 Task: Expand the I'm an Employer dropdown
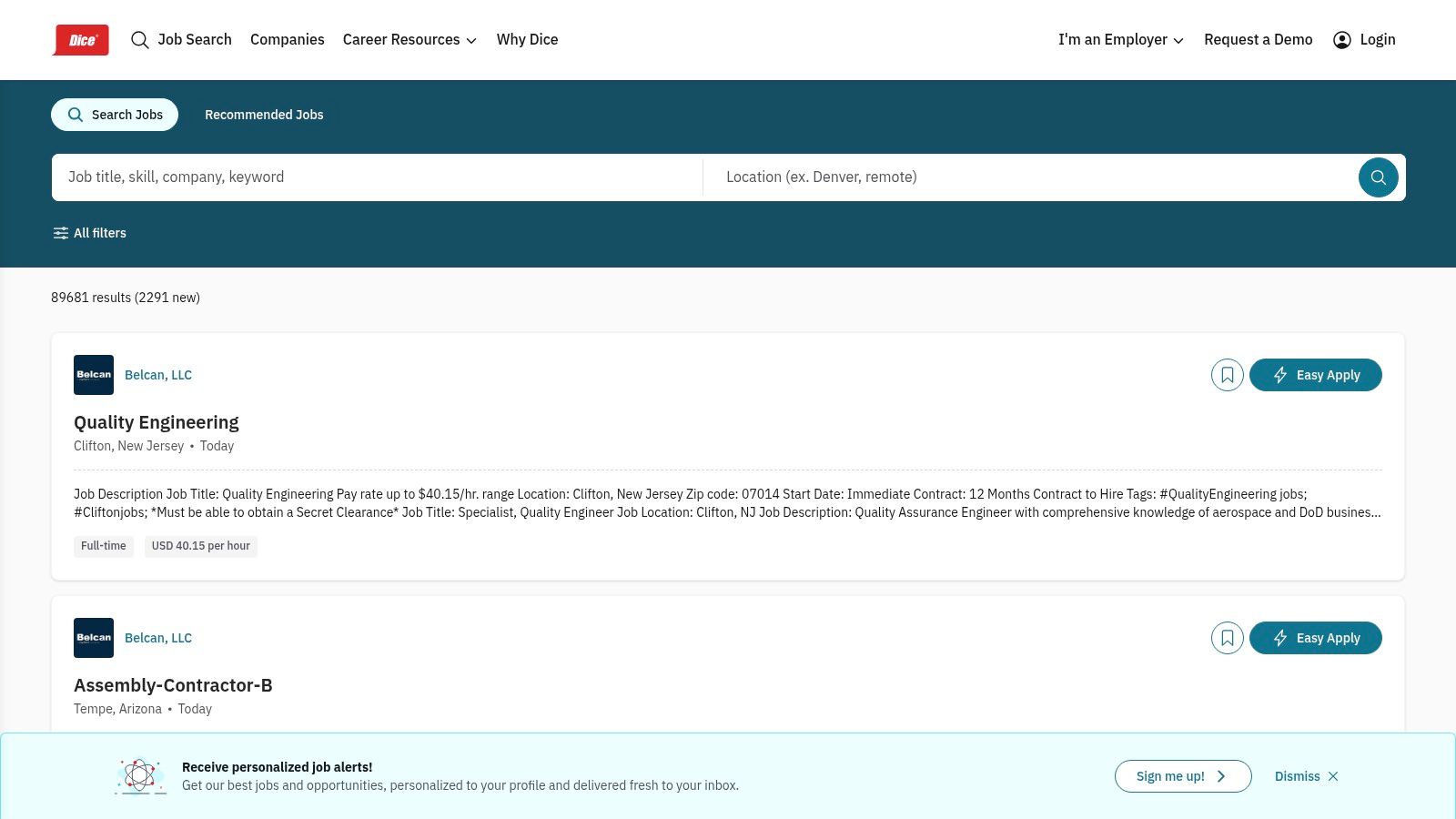pos(1121,39)
